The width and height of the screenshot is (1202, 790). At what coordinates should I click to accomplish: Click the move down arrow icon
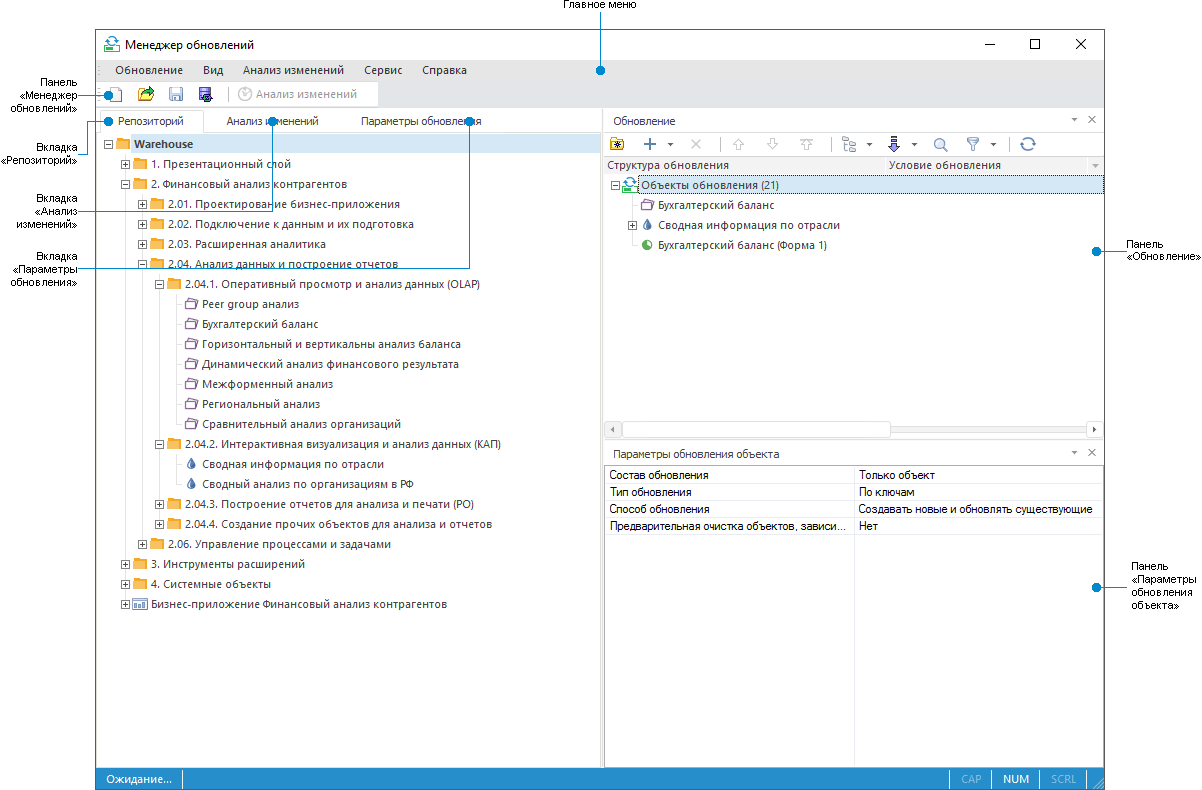point(772,144)
